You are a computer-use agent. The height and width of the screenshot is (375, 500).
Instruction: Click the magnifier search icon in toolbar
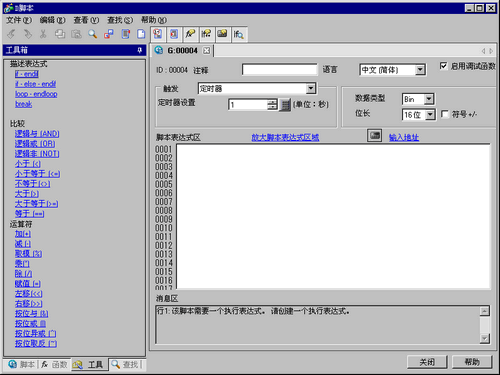pos(92,34)
